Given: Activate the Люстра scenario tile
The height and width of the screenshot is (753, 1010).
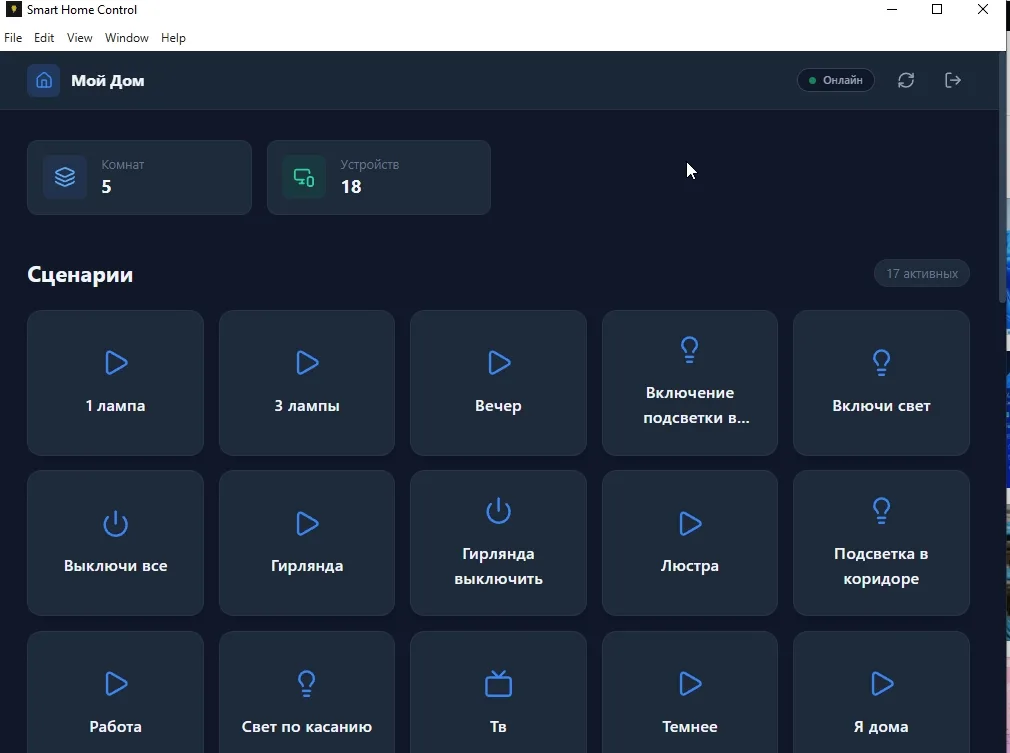Looking at the screenshot, I should 689,543.
